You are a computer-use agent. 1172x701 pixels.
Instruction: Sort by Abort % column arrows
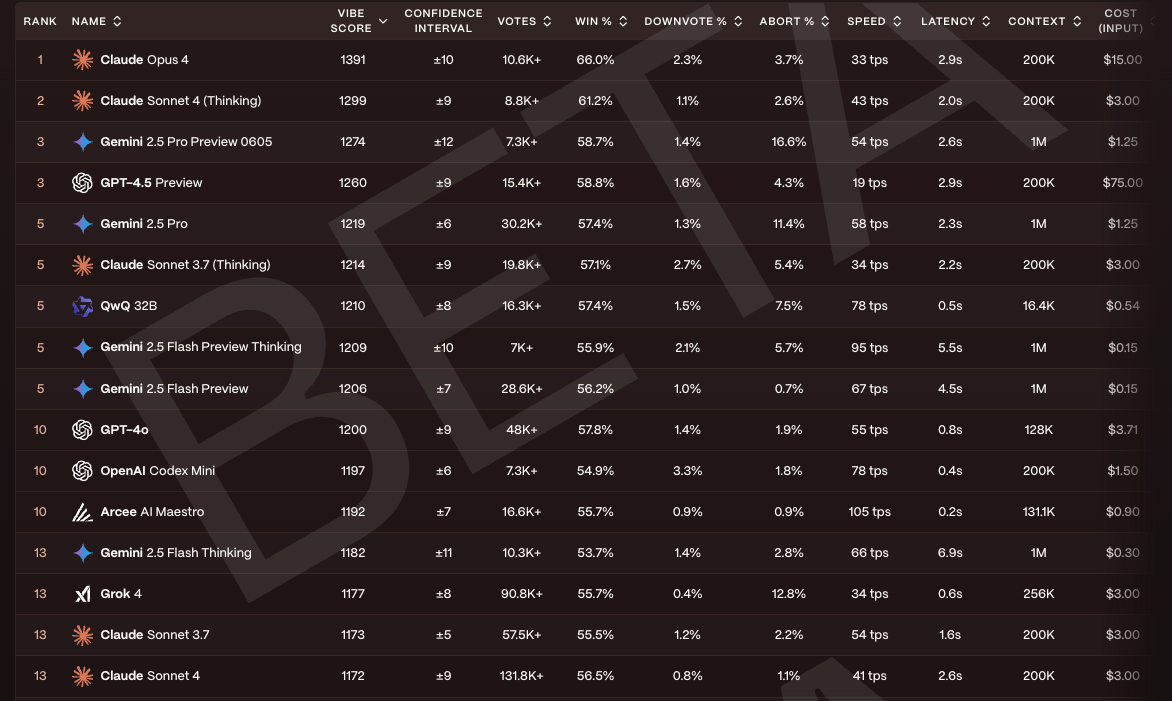(x=825, y=22)
